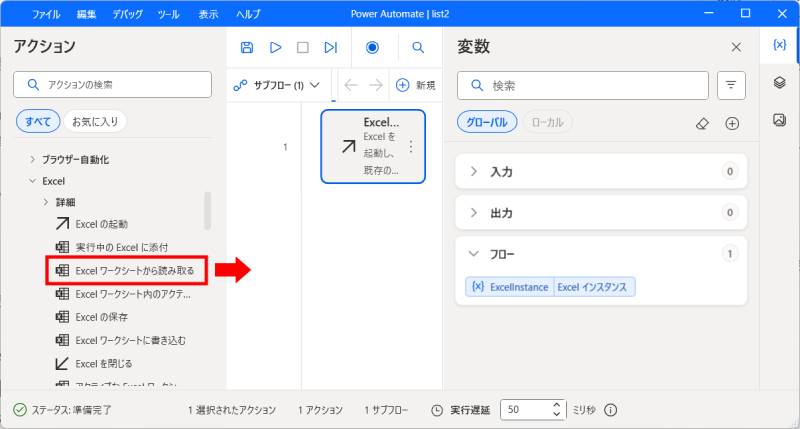Select the Excel を閉じる action
This screenshot has width=800, height=429.
(x=94, y=364)
